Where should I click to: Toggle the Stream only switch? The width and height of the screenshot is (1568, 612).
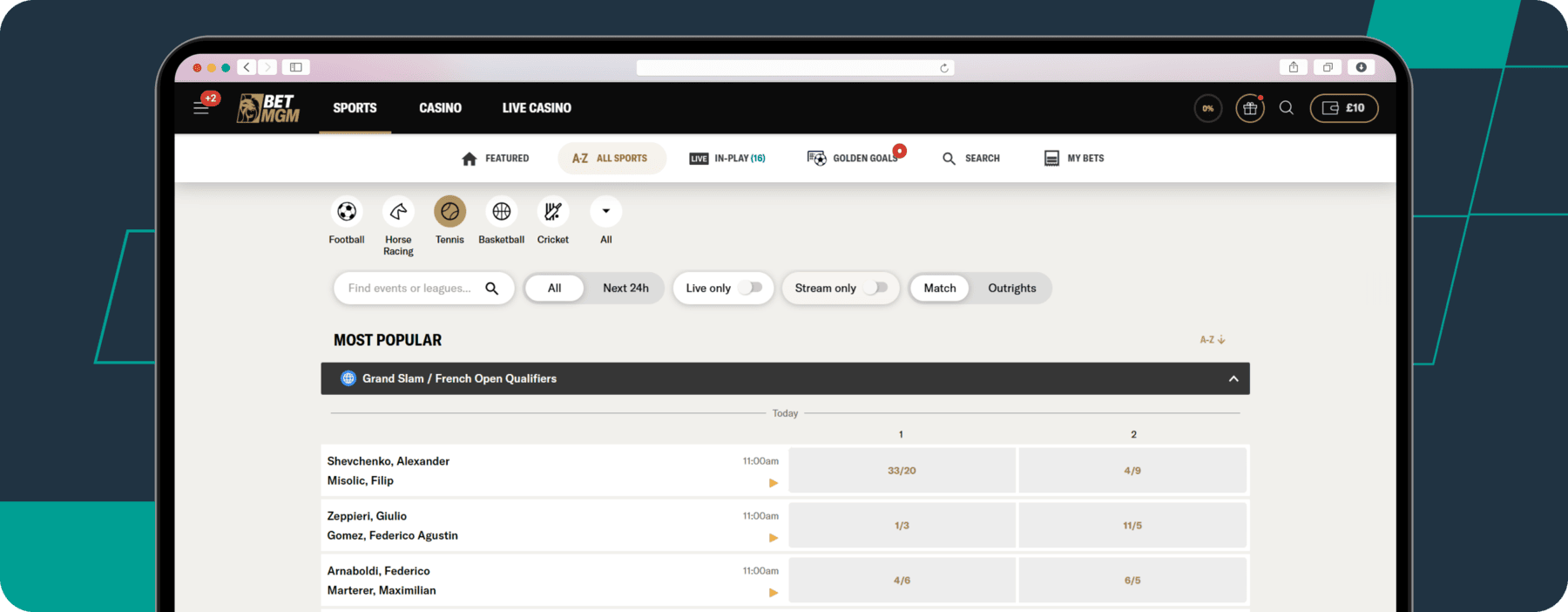tap(875, 289)
